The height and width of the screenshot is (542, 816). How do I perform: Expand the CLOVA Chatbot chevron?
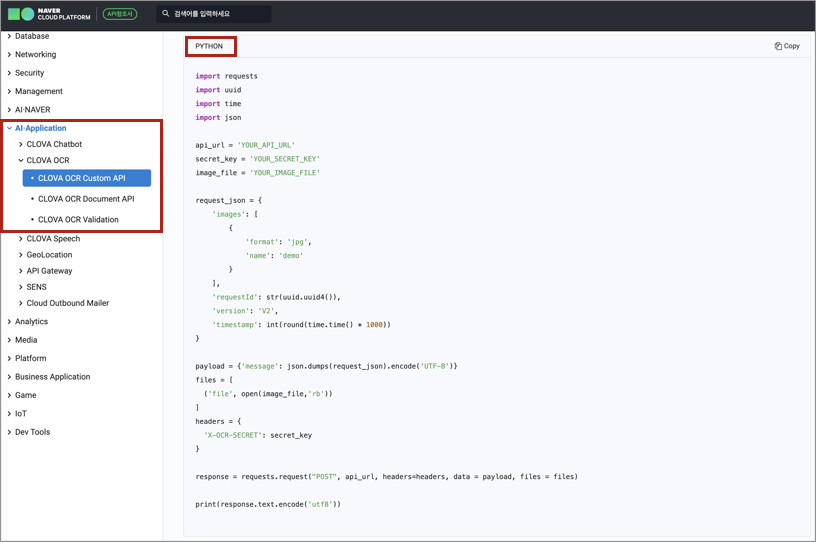pos(21,144)
